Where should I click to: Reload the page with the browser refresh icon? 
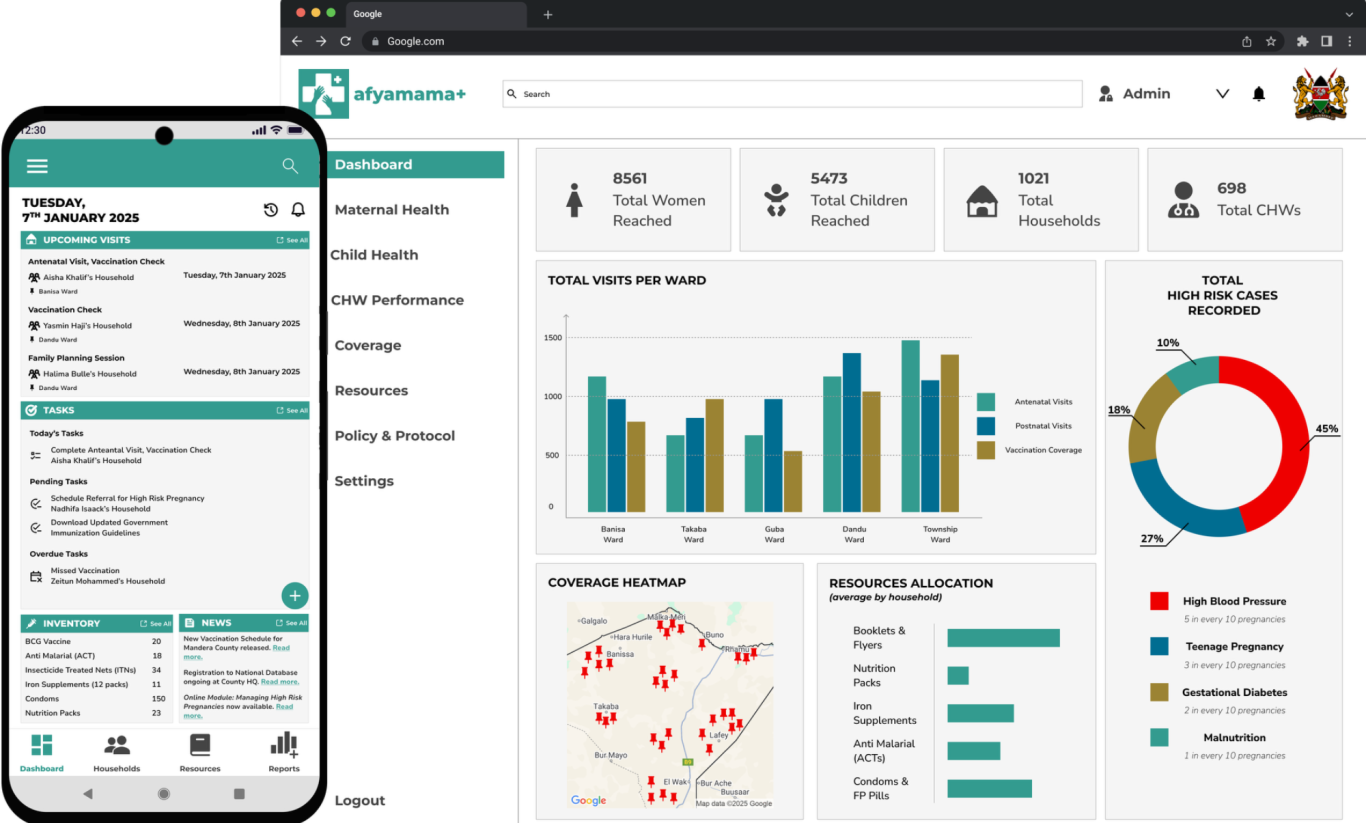346,41
